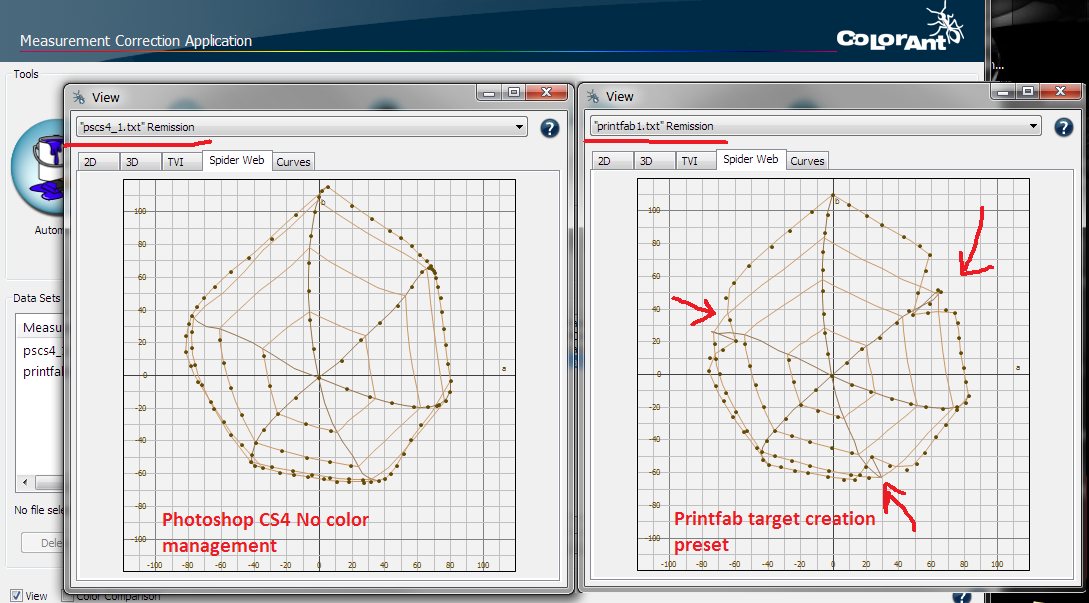The height and width of the screenshot is (603, 1089).
Task: Click the ant icon in left View title bar
Action: (x=79, y=97)
